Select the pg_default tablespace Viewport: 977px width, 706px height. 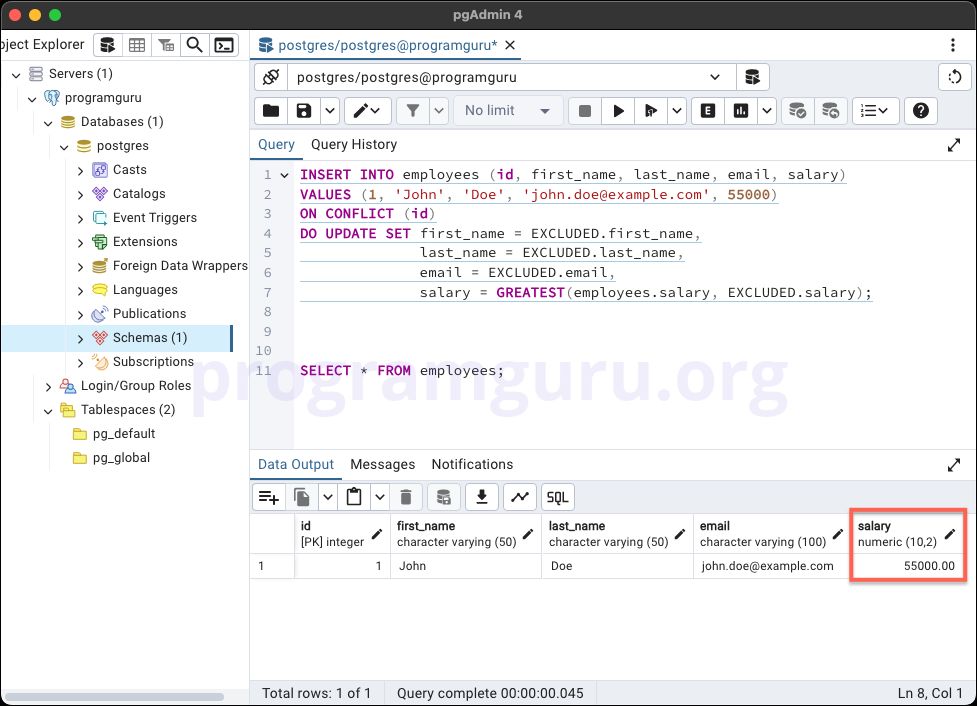(124, 434)
